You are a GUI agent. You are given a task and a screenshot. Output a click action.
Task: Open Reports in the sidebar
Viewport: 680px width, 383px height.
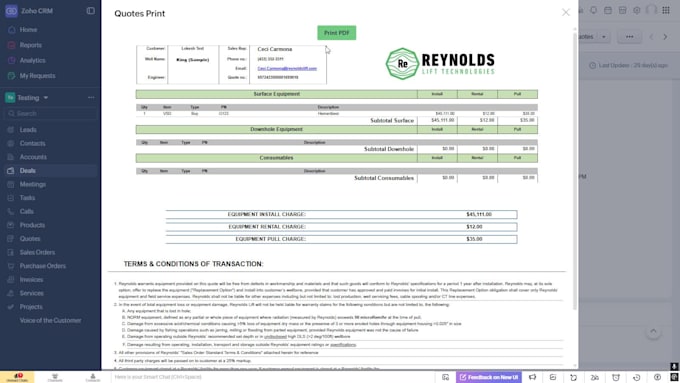click(30, 45)
